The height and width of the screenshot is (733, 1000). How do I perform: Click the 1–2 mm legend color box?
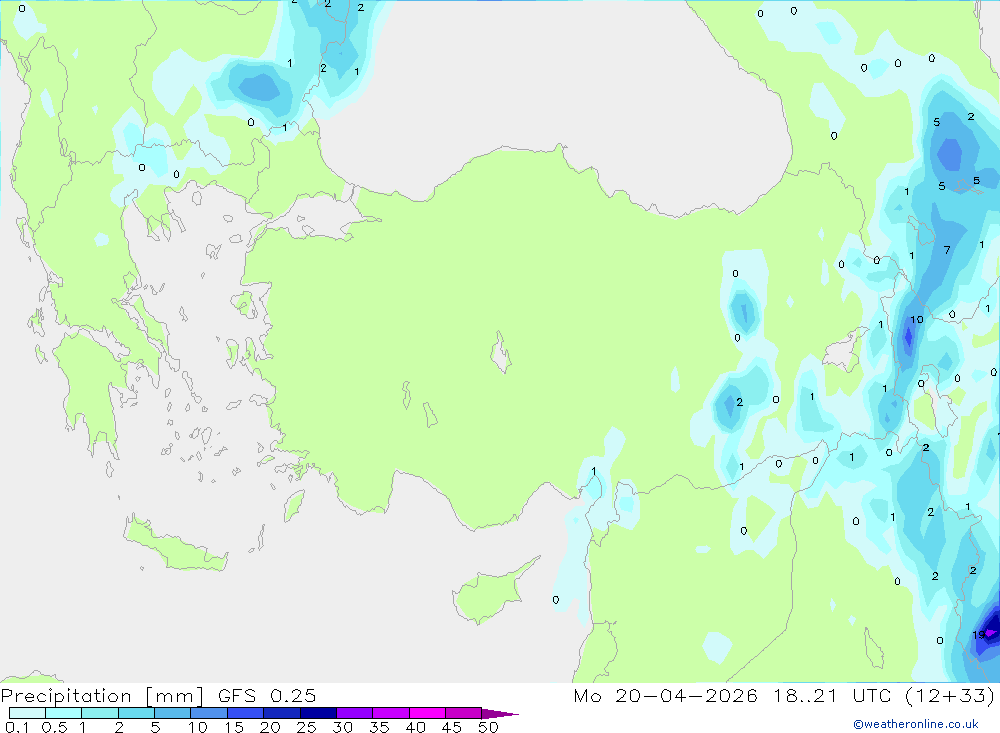pyautogui.click(x=99, y=713)
